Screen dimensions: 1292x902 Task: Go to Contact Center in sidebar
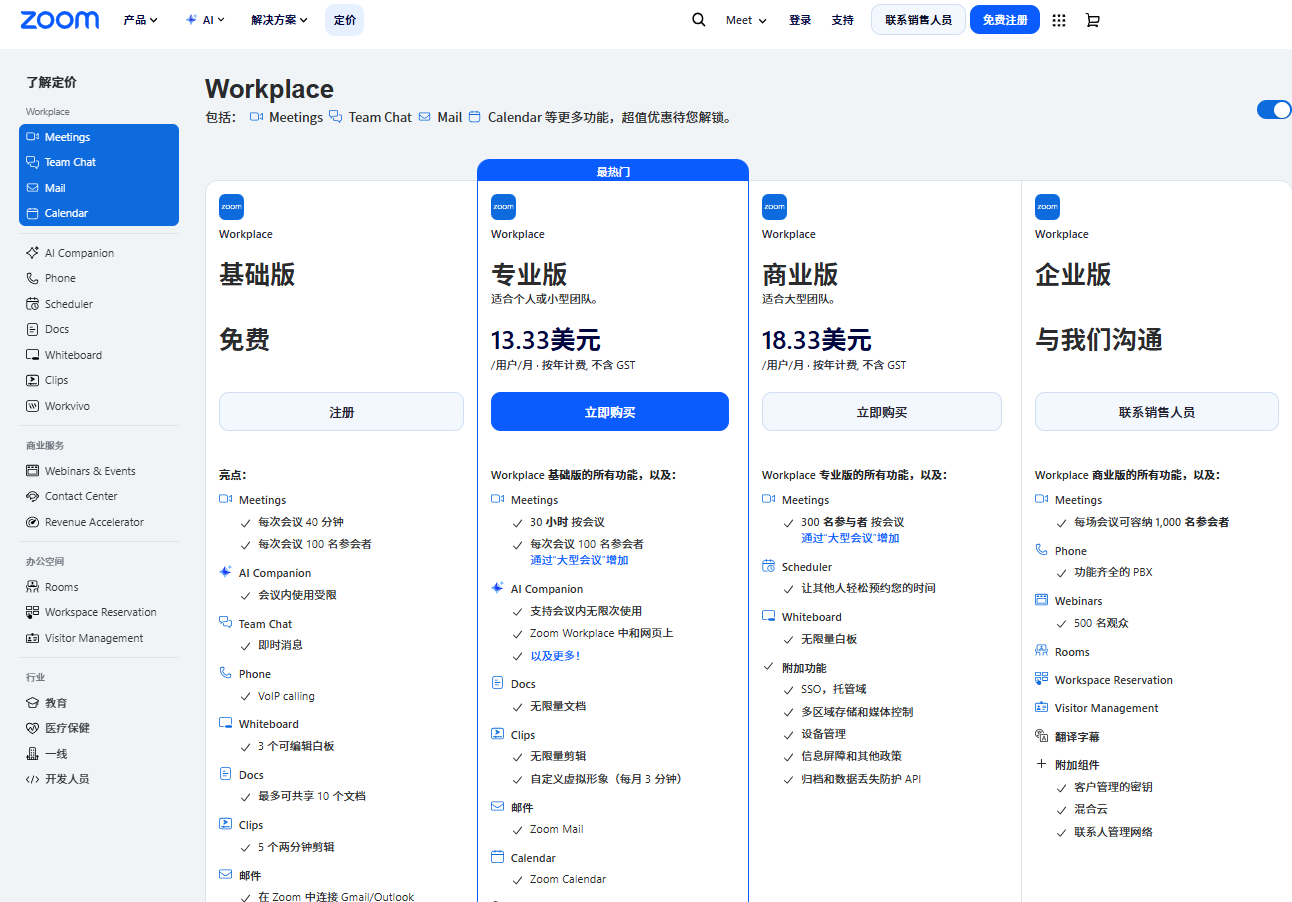coord(80,496)
